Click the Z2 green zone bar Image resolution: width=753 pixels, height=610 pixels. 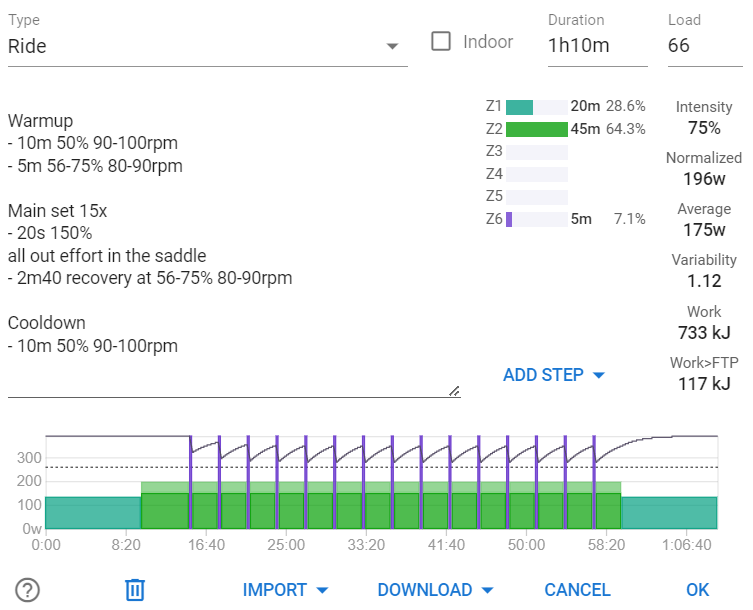tap(537, 129)
